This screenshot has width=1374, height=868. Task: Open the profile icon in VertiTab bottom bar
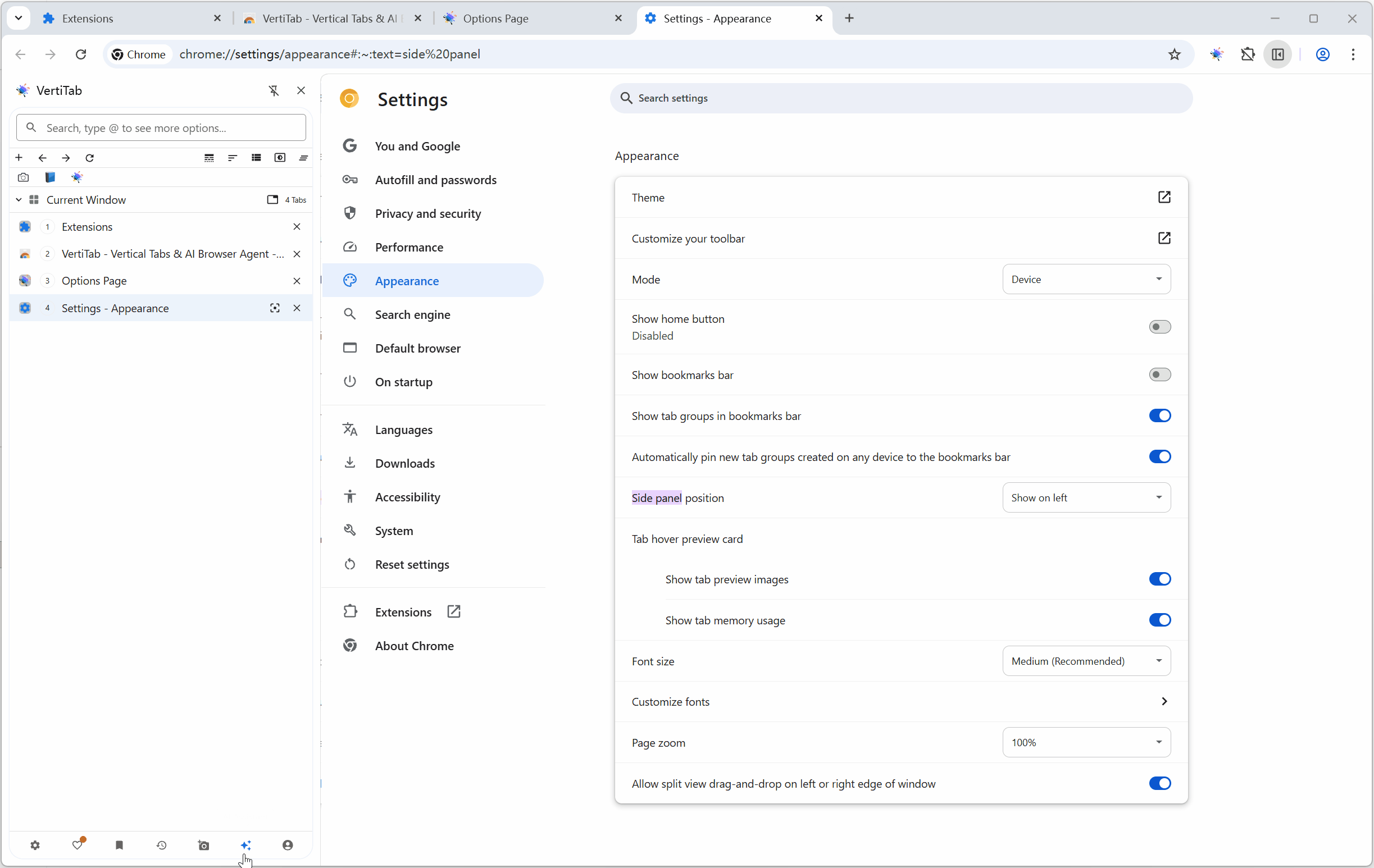(x=288, y=845)
